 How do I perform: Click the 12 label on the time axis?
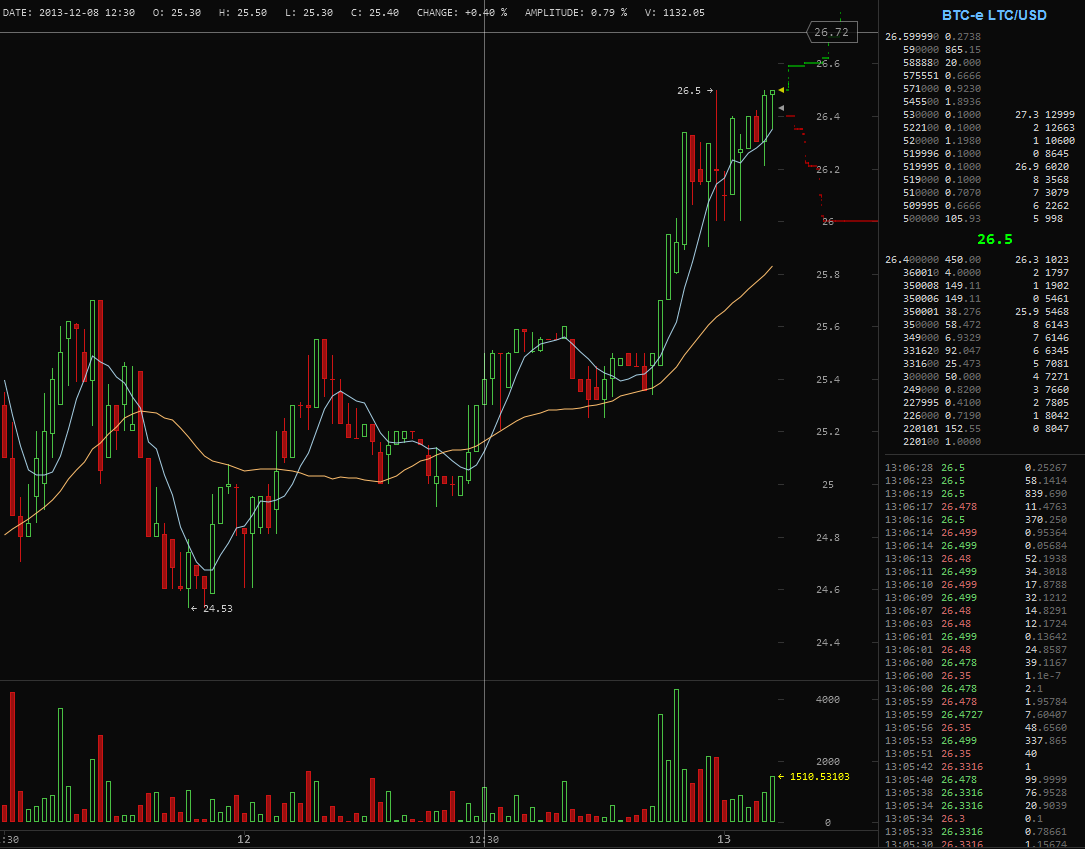[243, 839]
